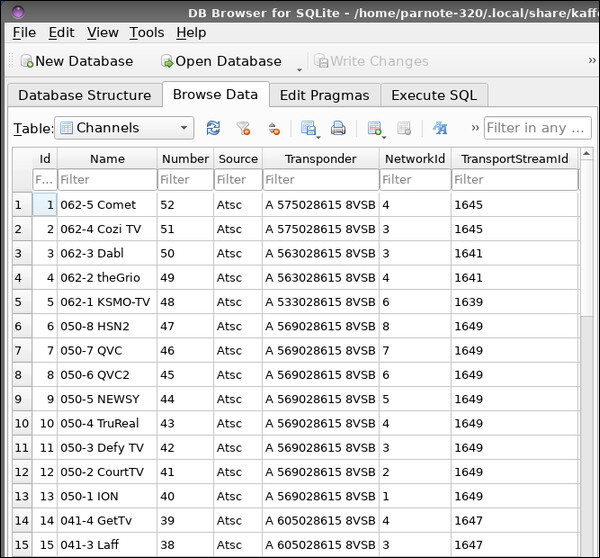Clear sorting with the arrows icon
The image size is (600, 558).
point(274,128)
